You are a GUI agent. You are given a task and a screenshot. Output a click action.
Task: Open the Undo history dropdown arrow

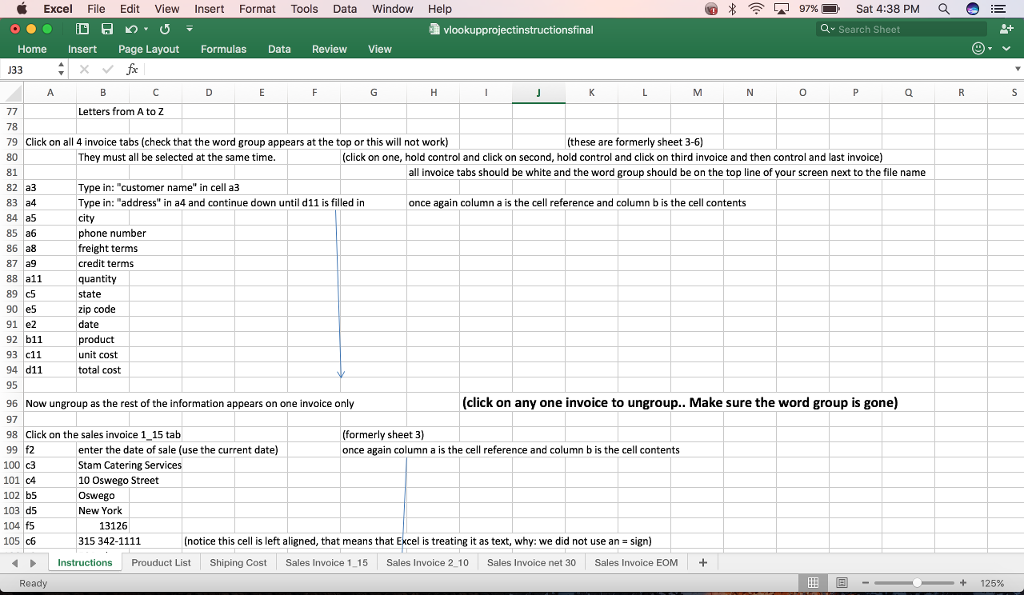[x=146, y=30]
